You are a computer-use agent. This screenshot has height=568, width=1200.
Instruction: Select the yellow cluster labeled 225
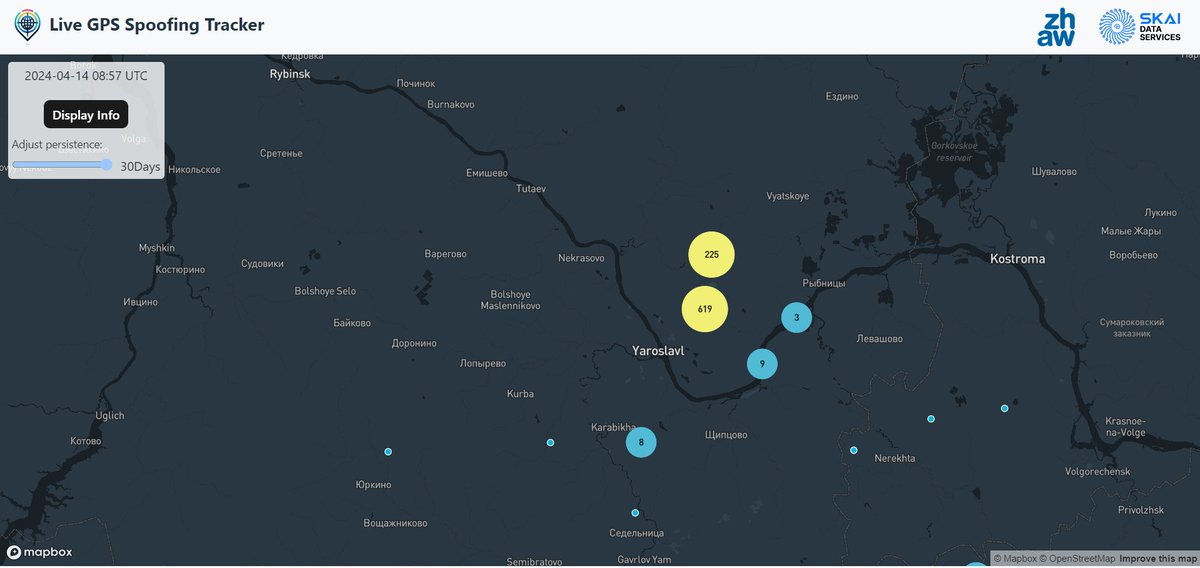(711, 255)
